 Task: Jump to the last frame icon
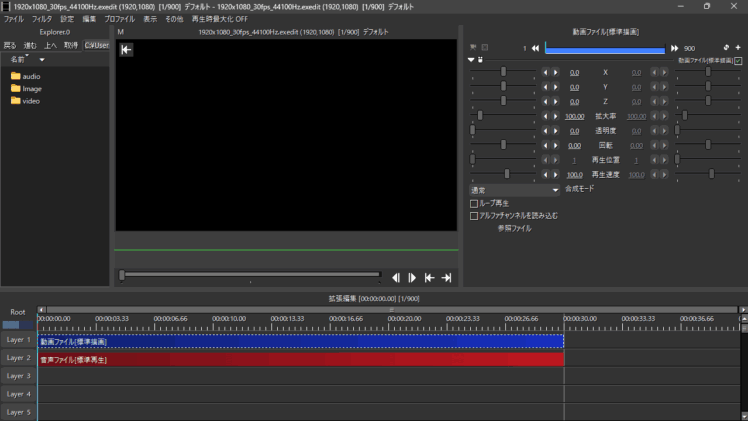[x=446, y=277]
